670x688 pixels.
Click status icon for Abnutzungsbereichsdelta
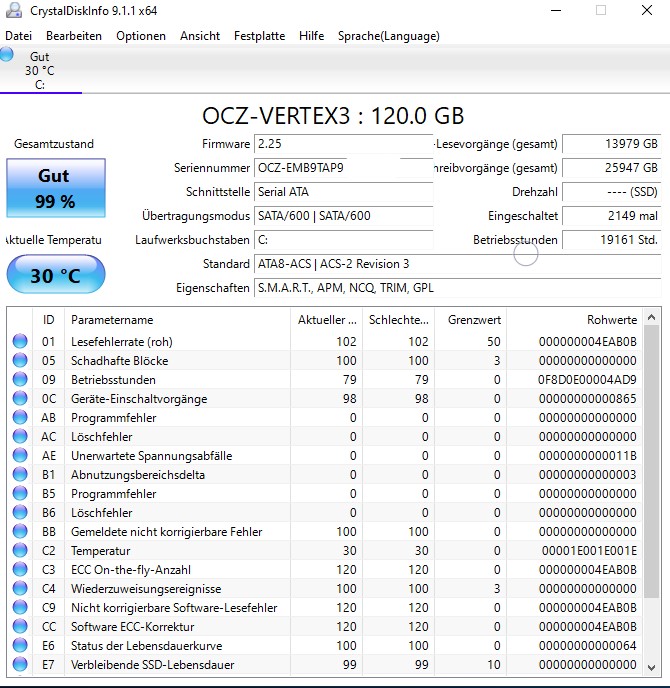coord(20,474)
